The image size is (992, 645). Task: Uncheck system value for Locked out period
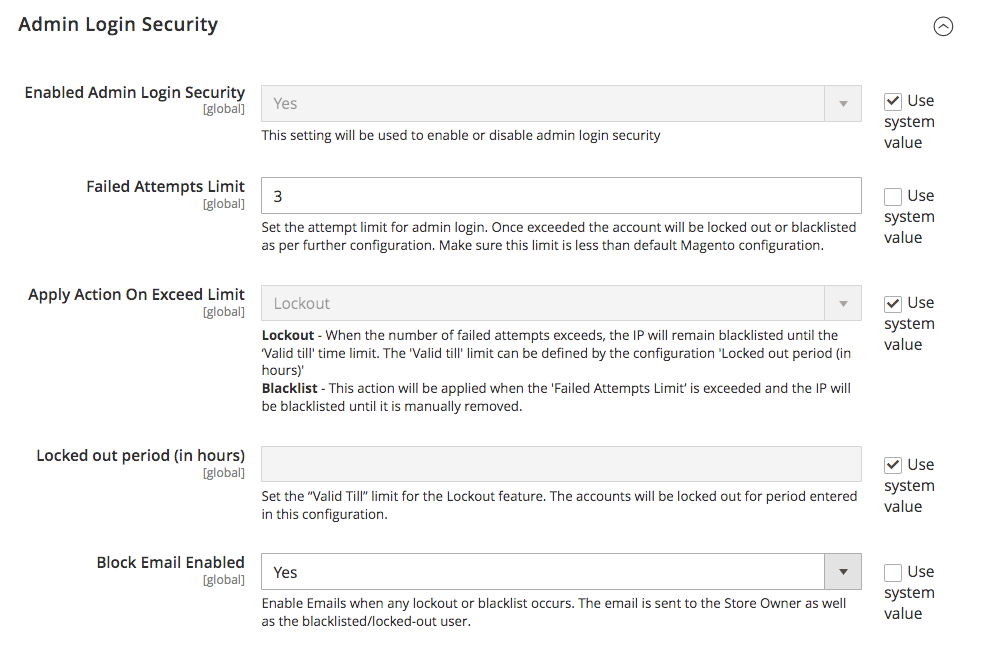pos(893,465)
